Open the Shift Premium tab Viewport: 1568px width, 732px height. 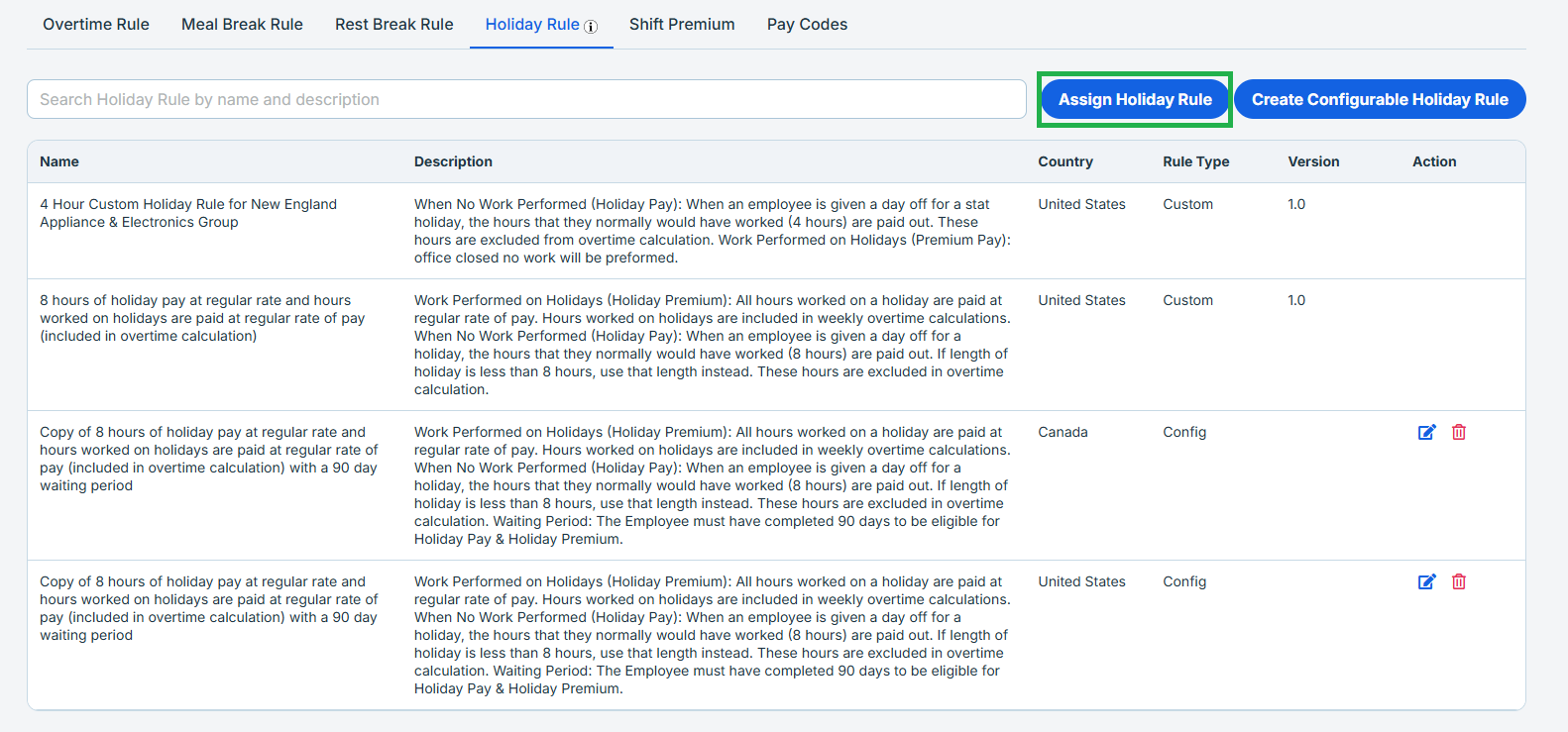(682, 24)
